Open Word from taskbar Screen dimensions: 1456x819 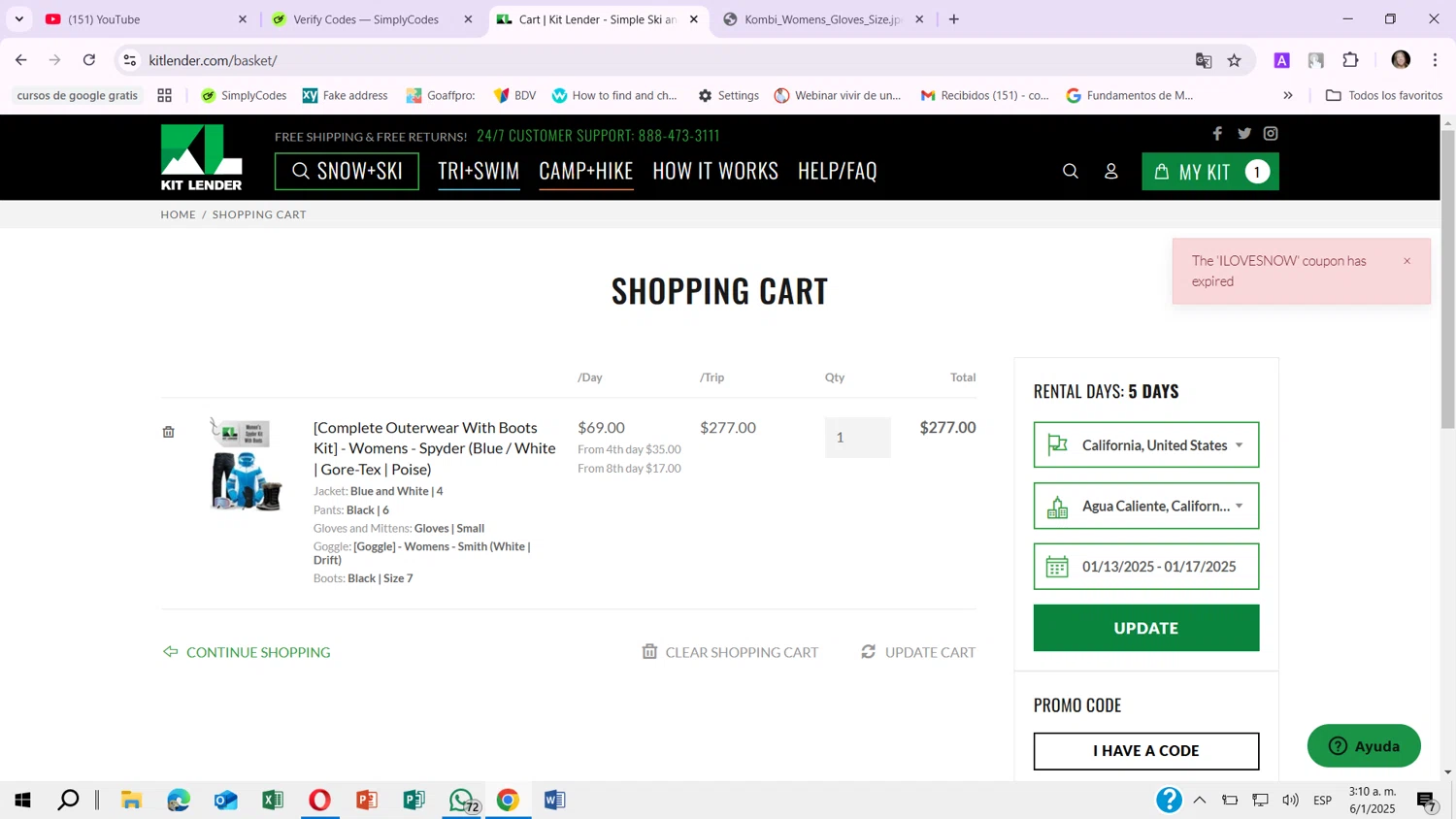(x=555, y=800)
